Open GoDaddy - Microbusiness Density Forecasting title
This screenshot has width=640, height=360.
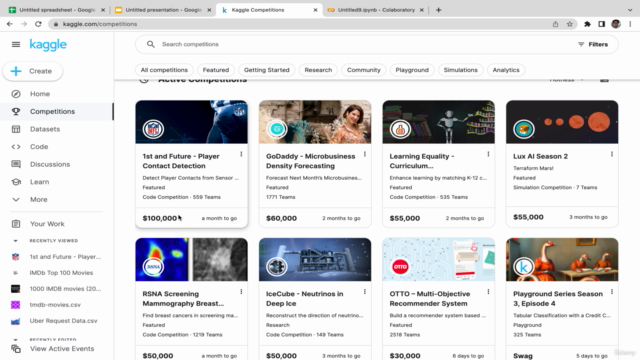[311, 161]
